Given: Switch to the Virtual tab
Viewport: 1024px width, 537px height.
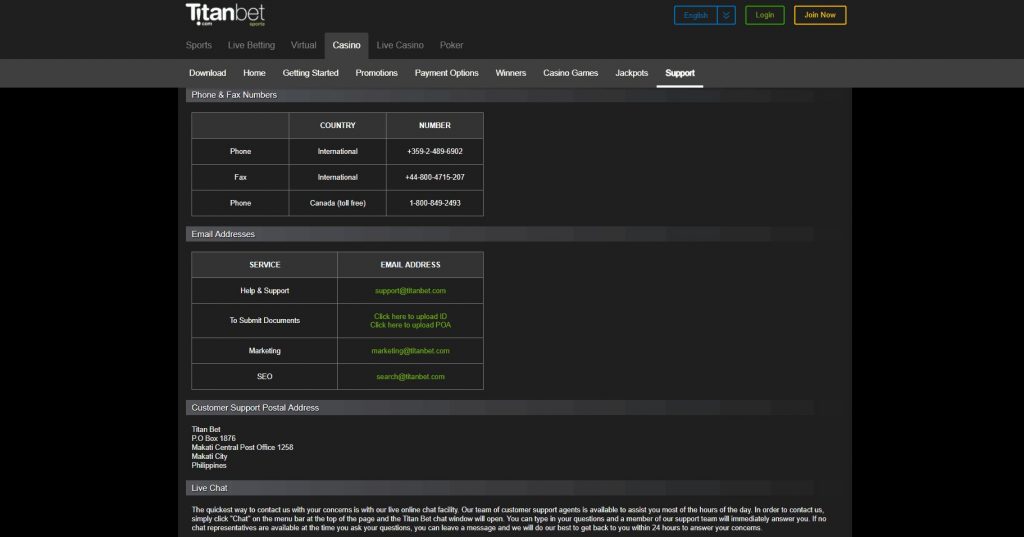Looking at the screenshot, I should (303, 45).
